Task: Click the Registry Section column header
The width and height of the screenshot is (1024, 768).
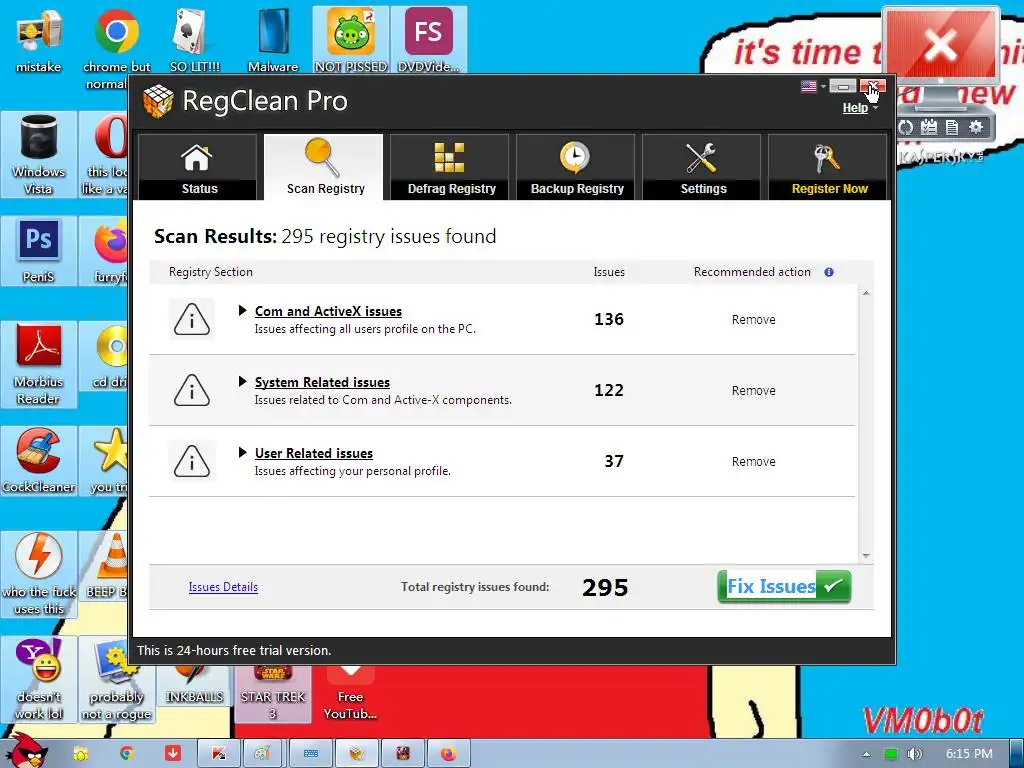Action: [210, 272]
